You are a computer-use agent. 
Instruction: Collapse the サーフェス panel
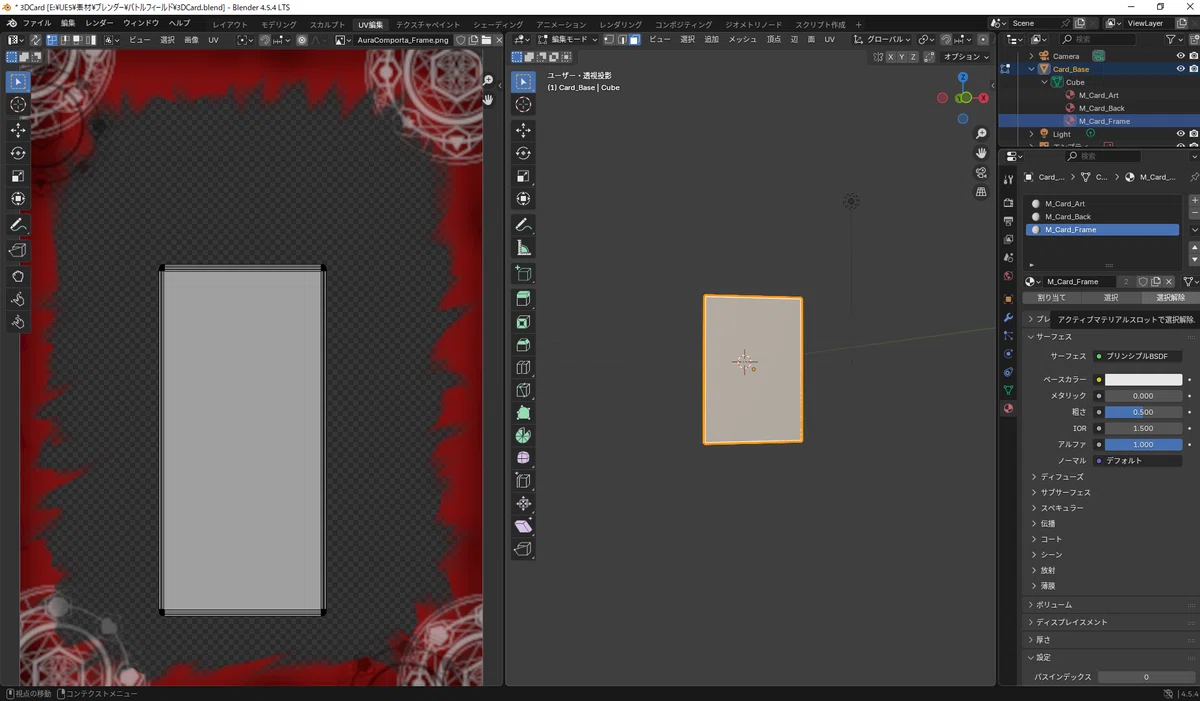(x=1054, y=337)
